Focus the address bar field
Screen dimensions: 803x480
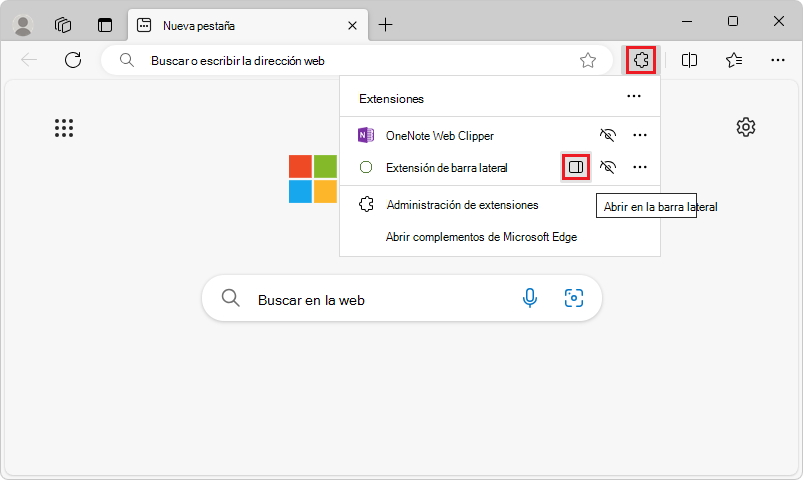click(357, 60)
